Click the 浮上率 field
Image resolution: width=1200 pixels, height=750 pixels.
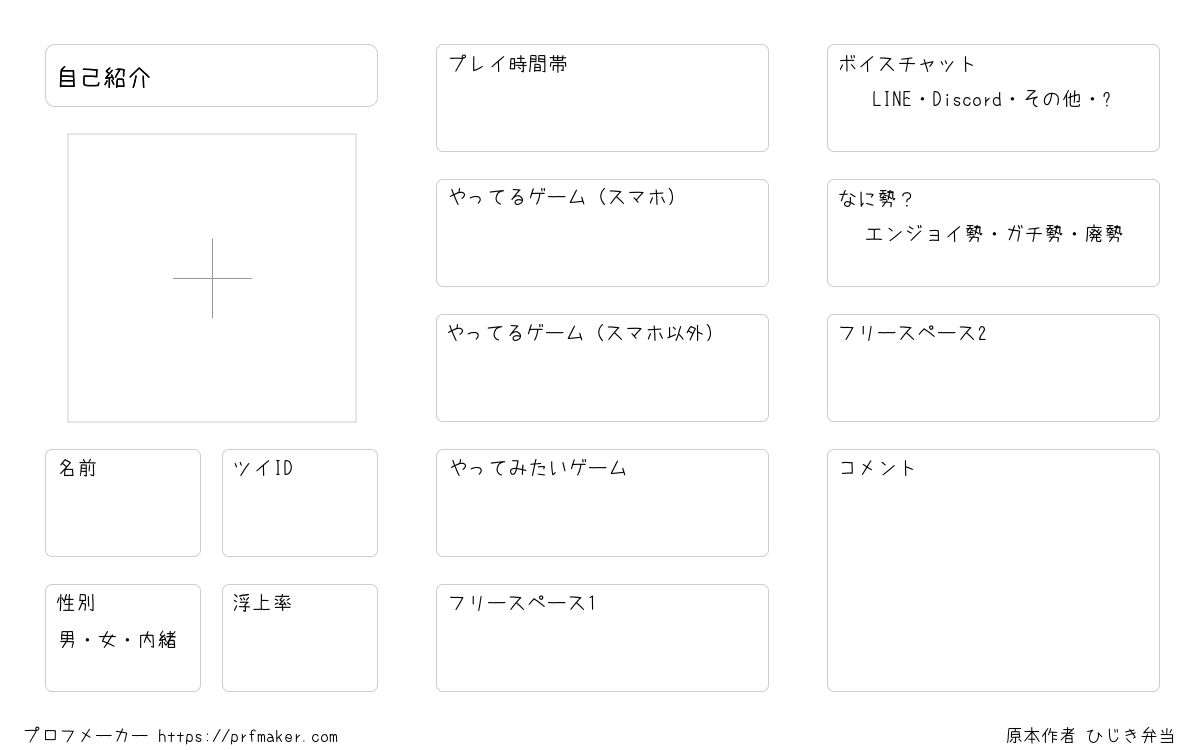click(300, 638)
